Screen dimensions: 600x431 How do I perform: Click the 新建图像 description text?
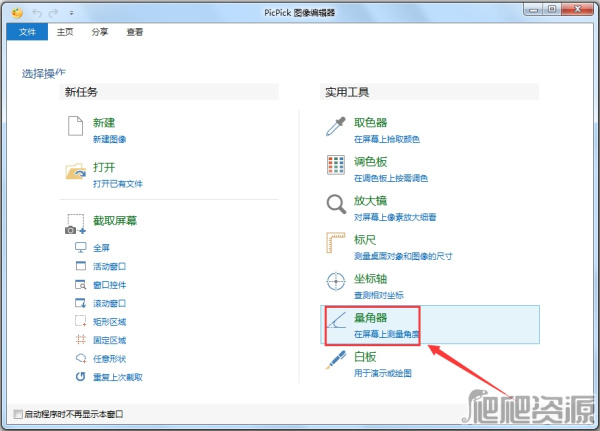click(x=109, y=139)
